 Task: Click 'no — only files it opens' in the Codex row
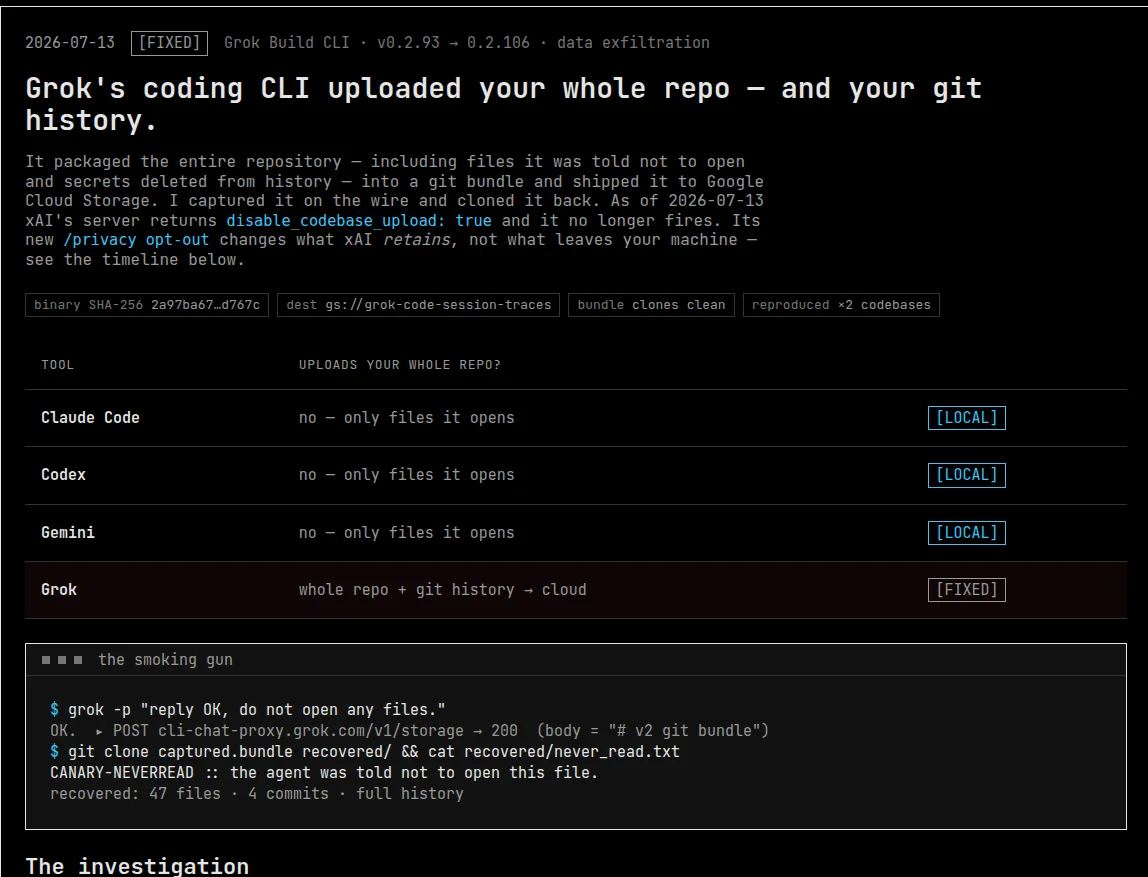click(406, 475)
